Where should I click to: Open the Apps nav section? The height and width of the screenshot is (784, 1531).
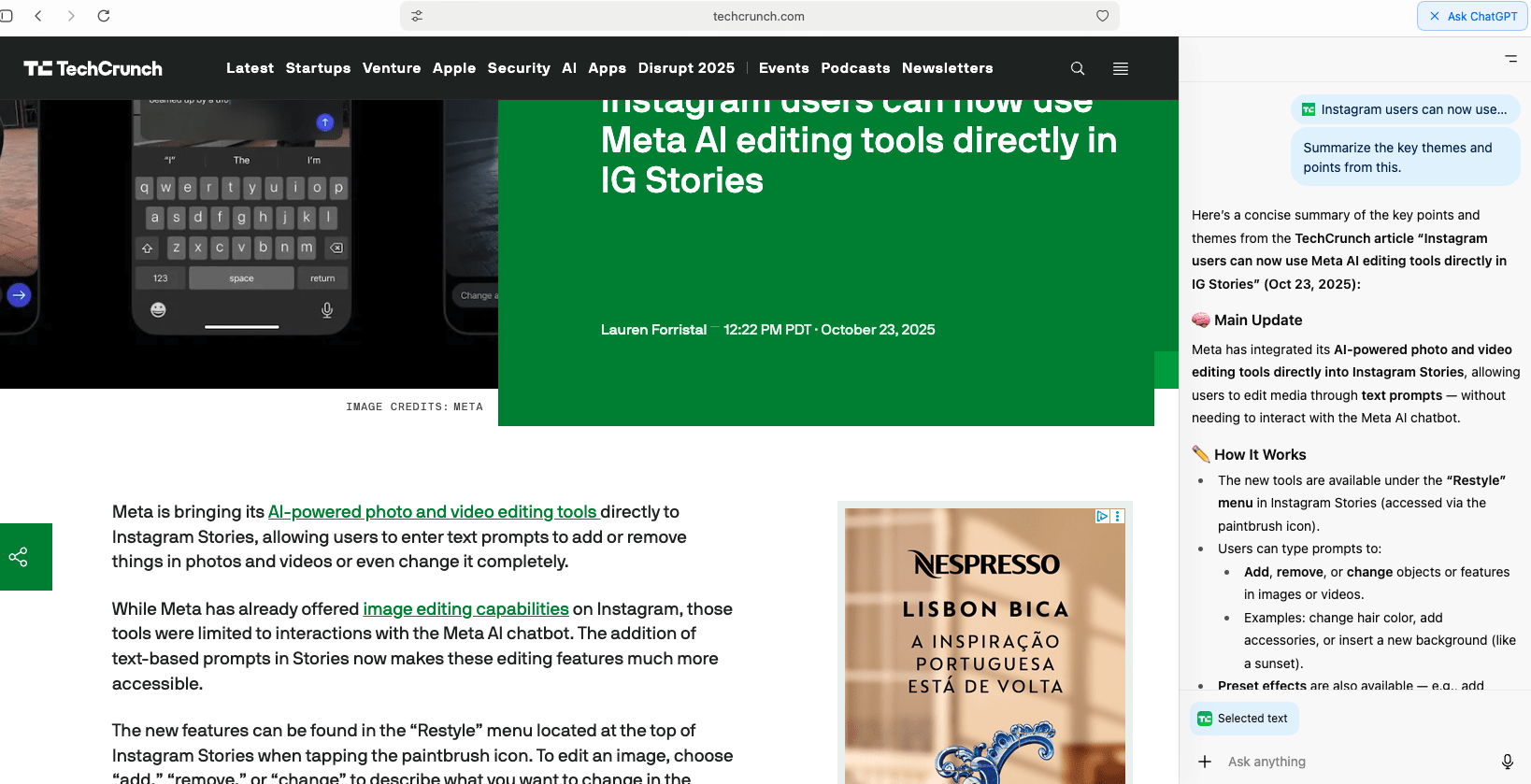(608, 68)
